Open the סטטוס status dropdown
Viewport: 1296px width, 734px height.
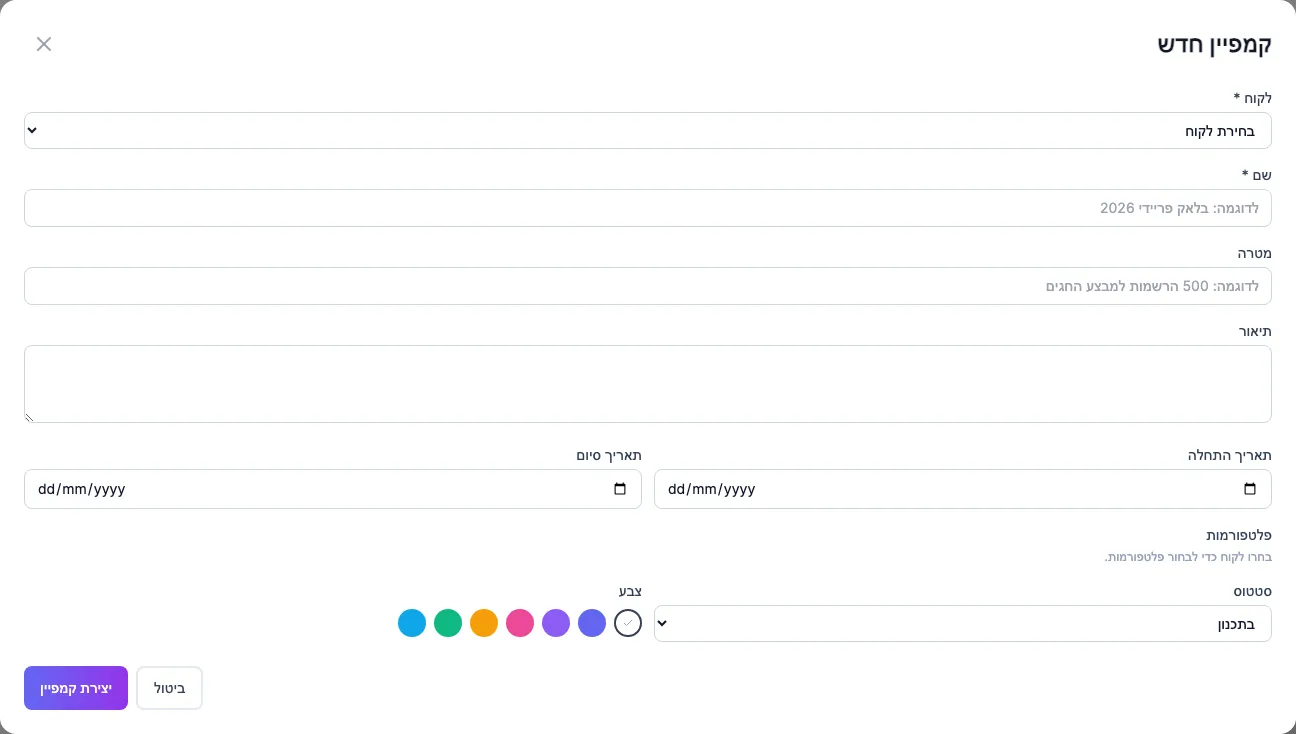tap(963, 623)
